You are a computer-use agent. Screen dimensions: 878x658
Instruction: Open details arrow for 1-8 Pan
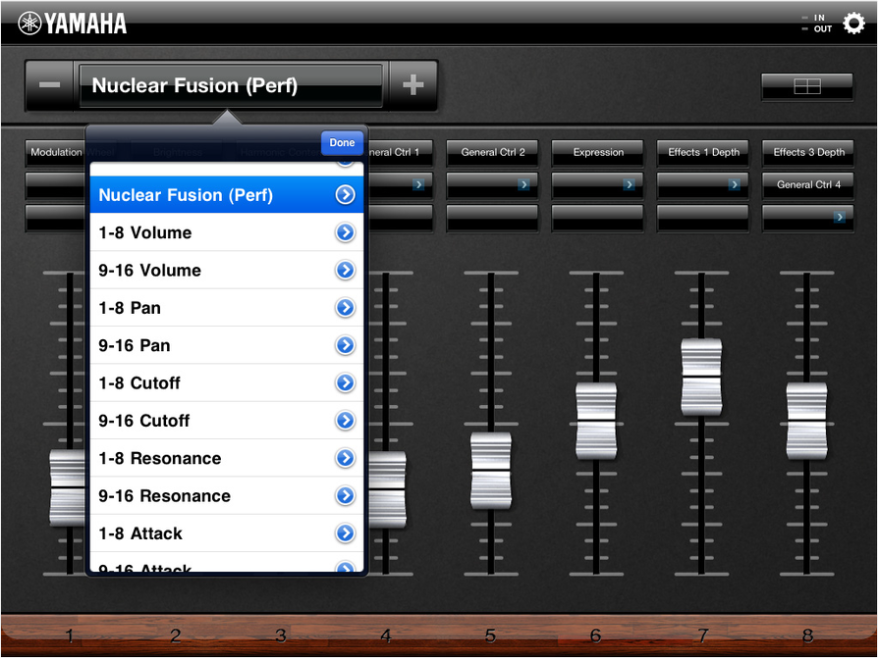(x=345, y=307)
